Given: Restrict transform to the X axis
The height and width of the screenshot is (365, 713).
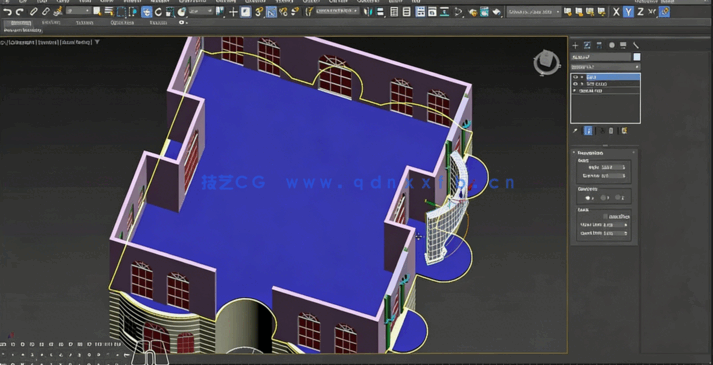Looking at the screenshot, I should 616,12.
